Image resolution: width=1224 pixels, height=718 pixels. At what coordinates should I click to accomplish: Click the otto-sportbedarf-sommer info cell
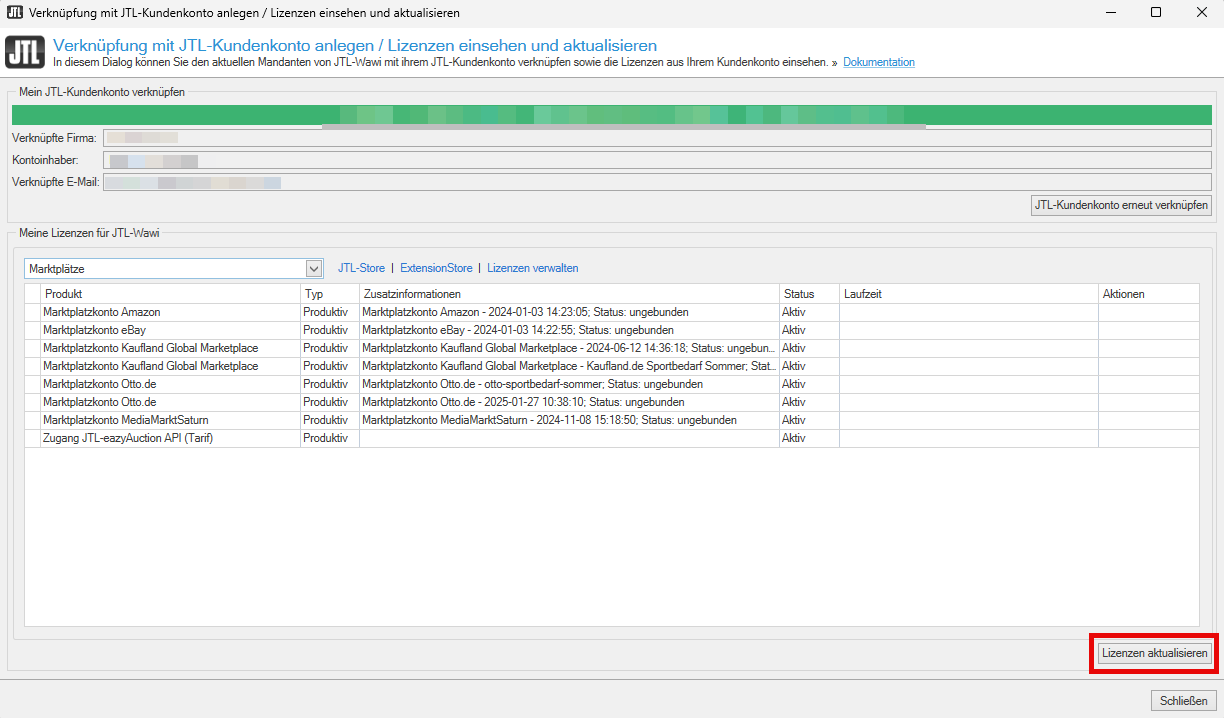click(x=569, y=384)
